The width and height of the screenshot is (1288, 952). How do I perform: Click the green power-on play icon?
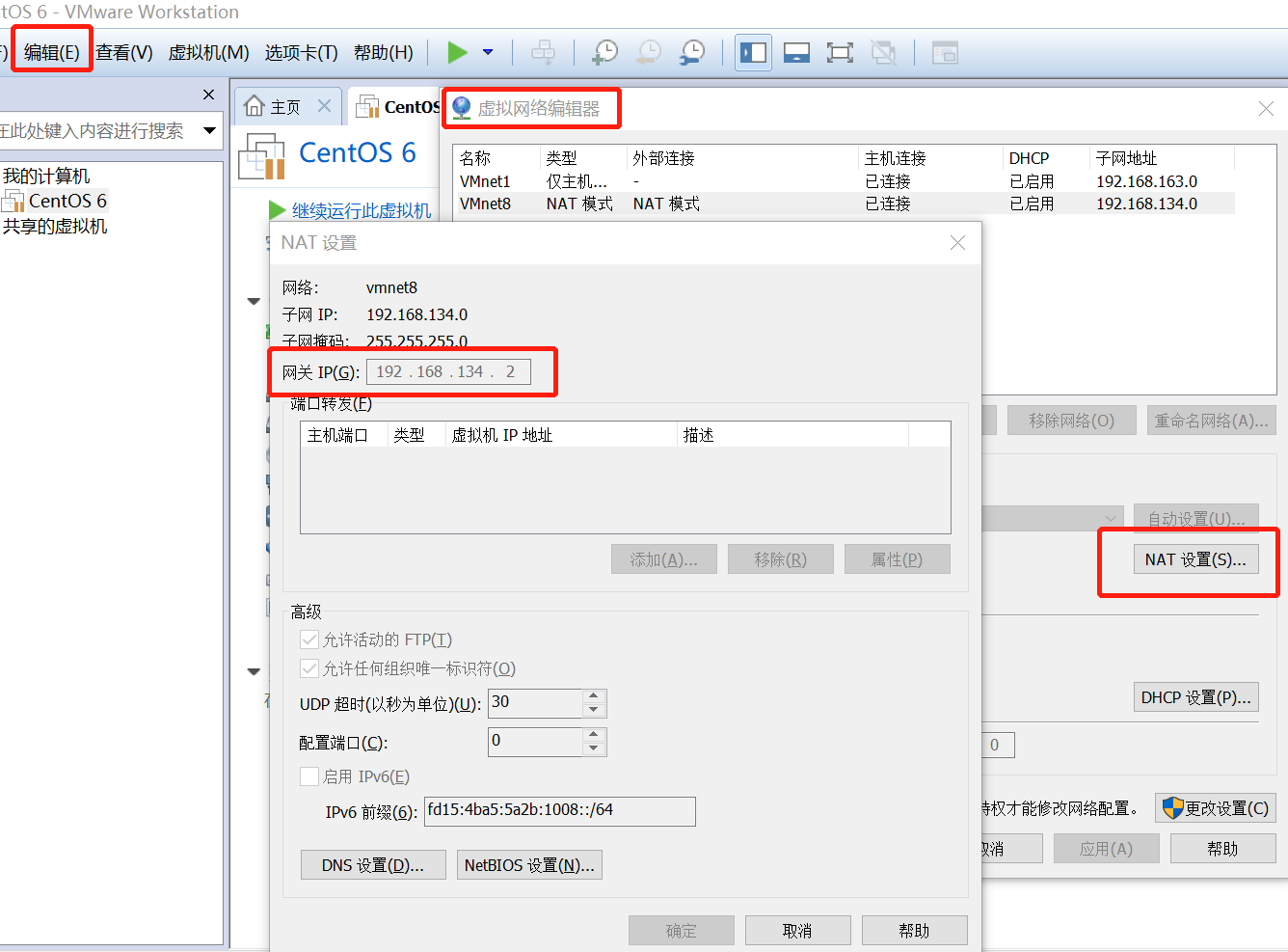click(x=457, y=52)
